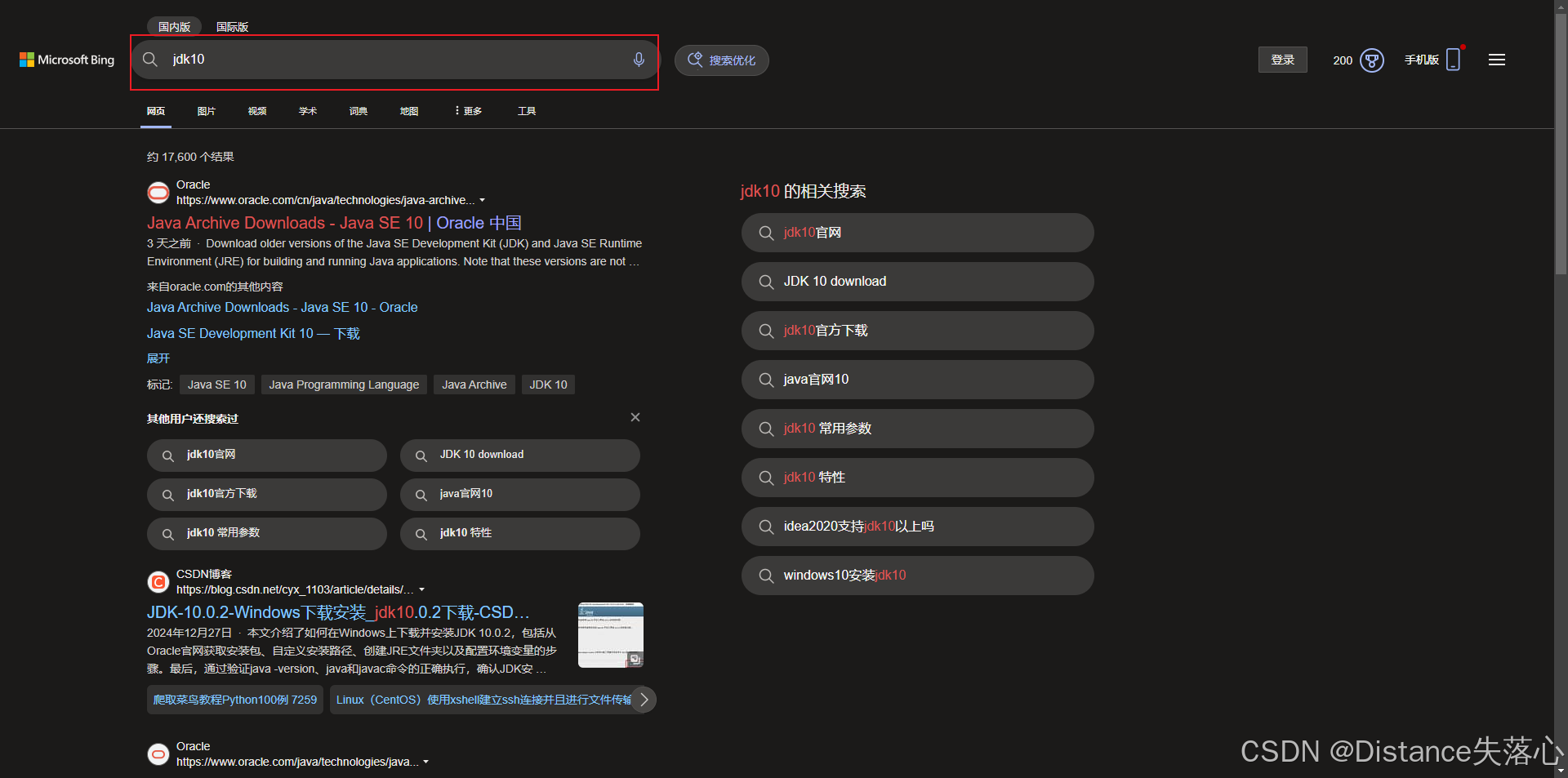1568x778 pixels.
Task: Open the rewards trophy icon next to 200
Action: 1372,60
